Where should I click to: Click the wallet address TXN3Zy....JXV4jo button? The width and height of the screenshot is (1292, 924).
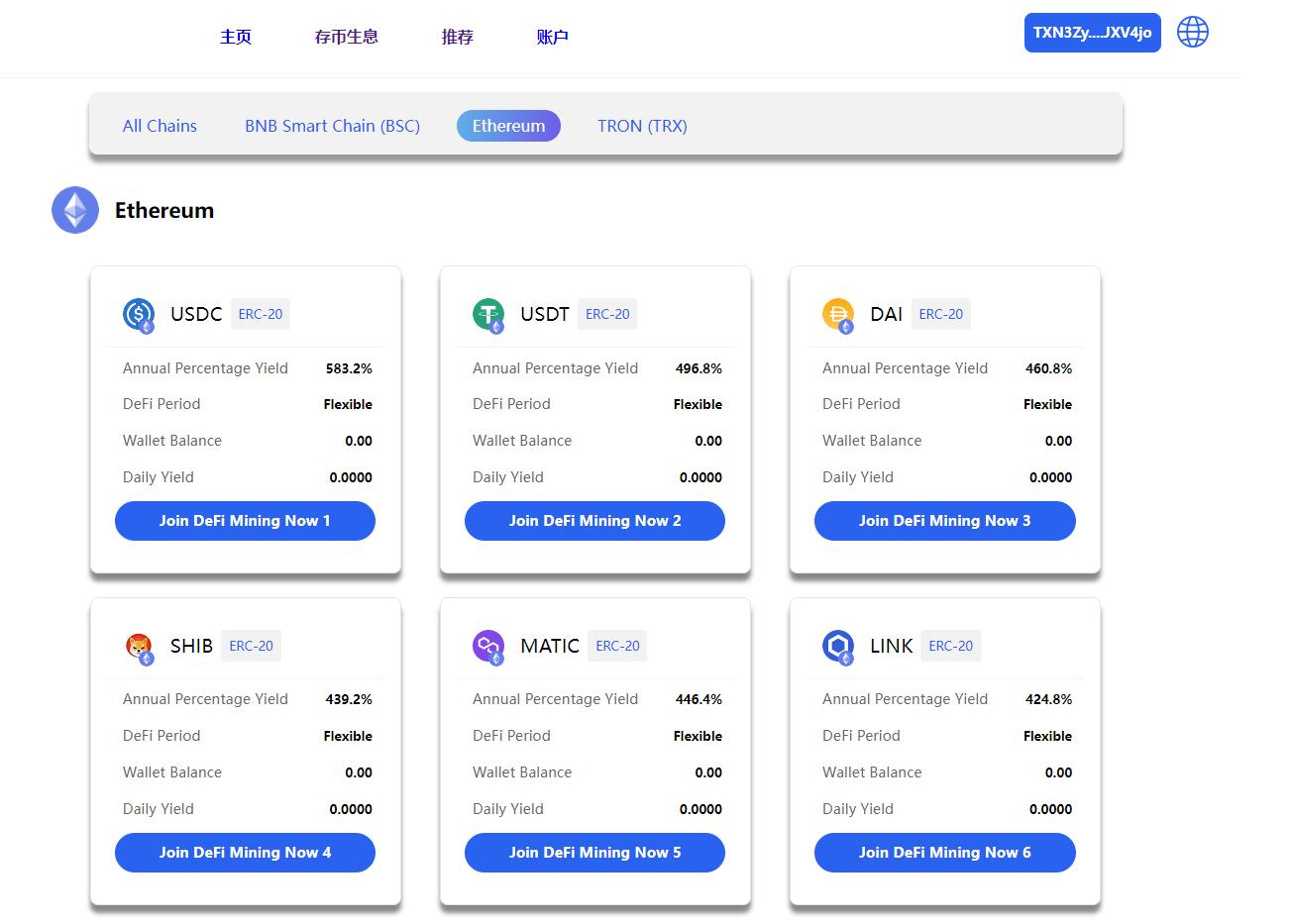1092,33
